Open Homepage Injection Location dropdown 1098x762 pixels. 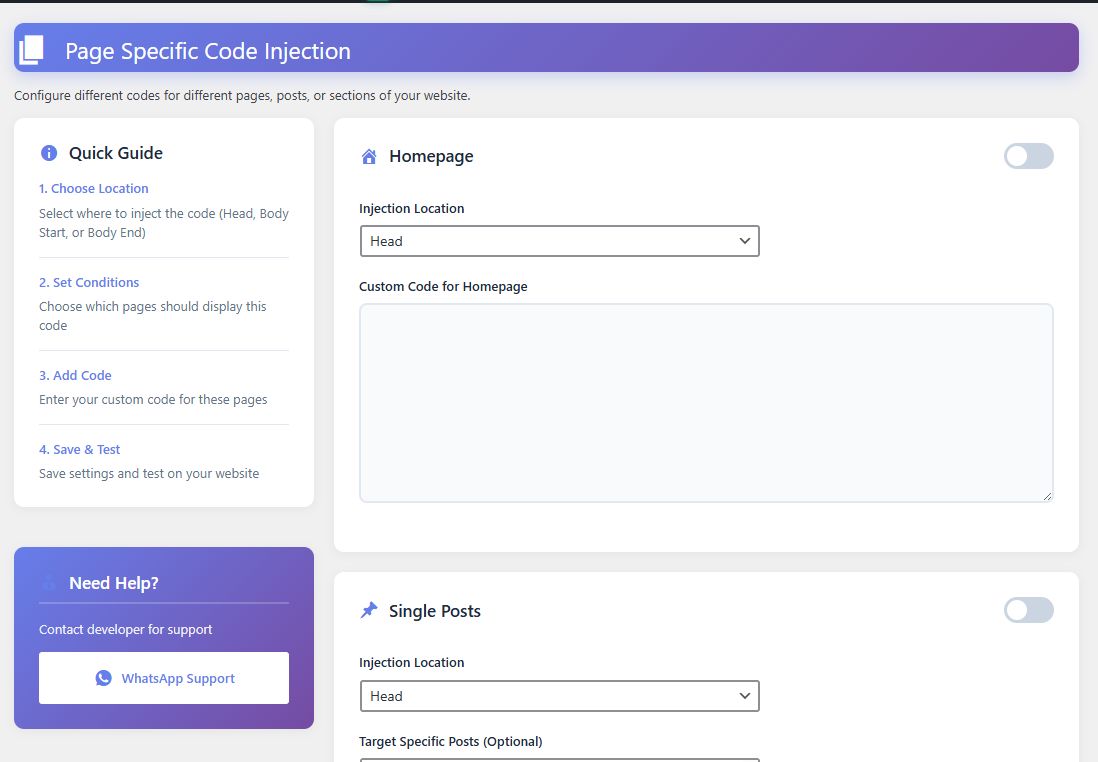pyautogui.click(x=559, y=241)
